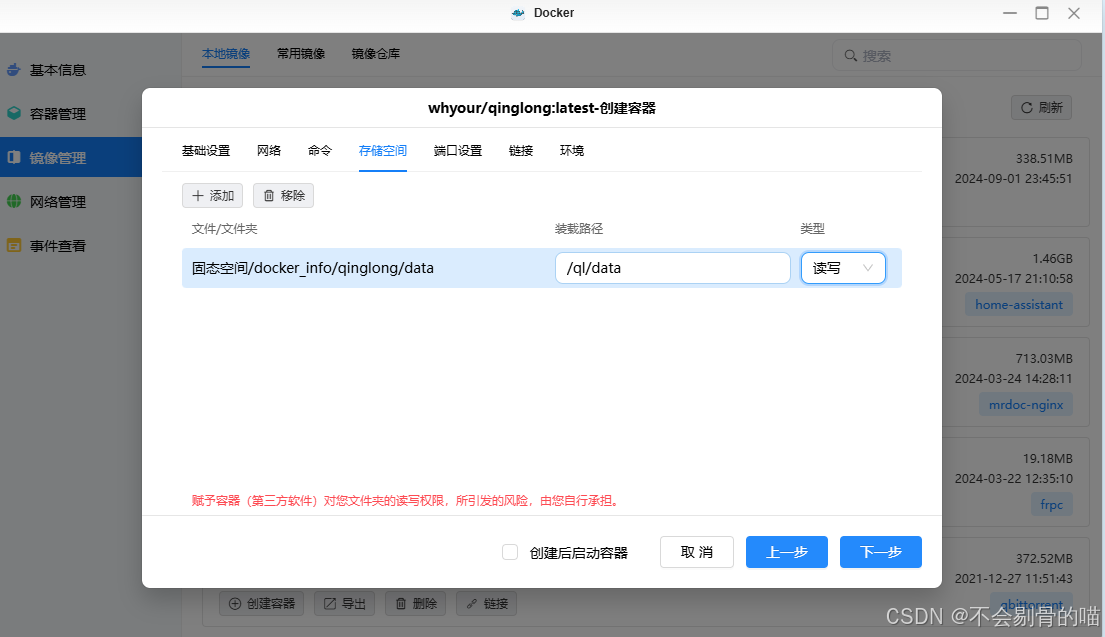Switch to the 基础设置 tab
The width and height of the screenshot is (1105, 637).
[x=206, y=151]
